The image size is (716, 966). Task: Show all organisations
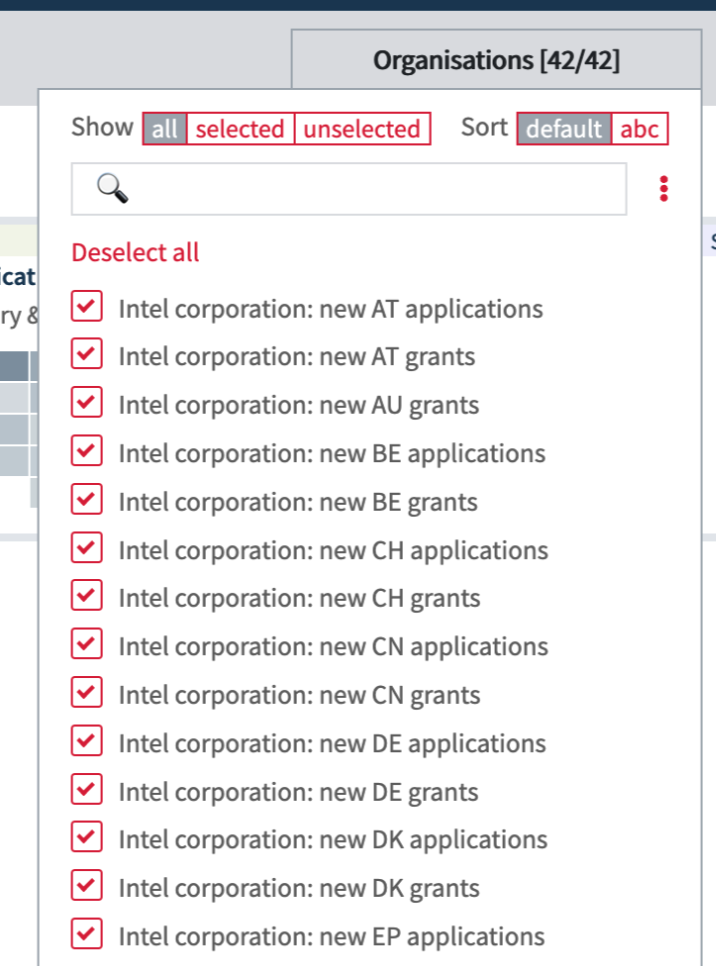pos(165,129)
